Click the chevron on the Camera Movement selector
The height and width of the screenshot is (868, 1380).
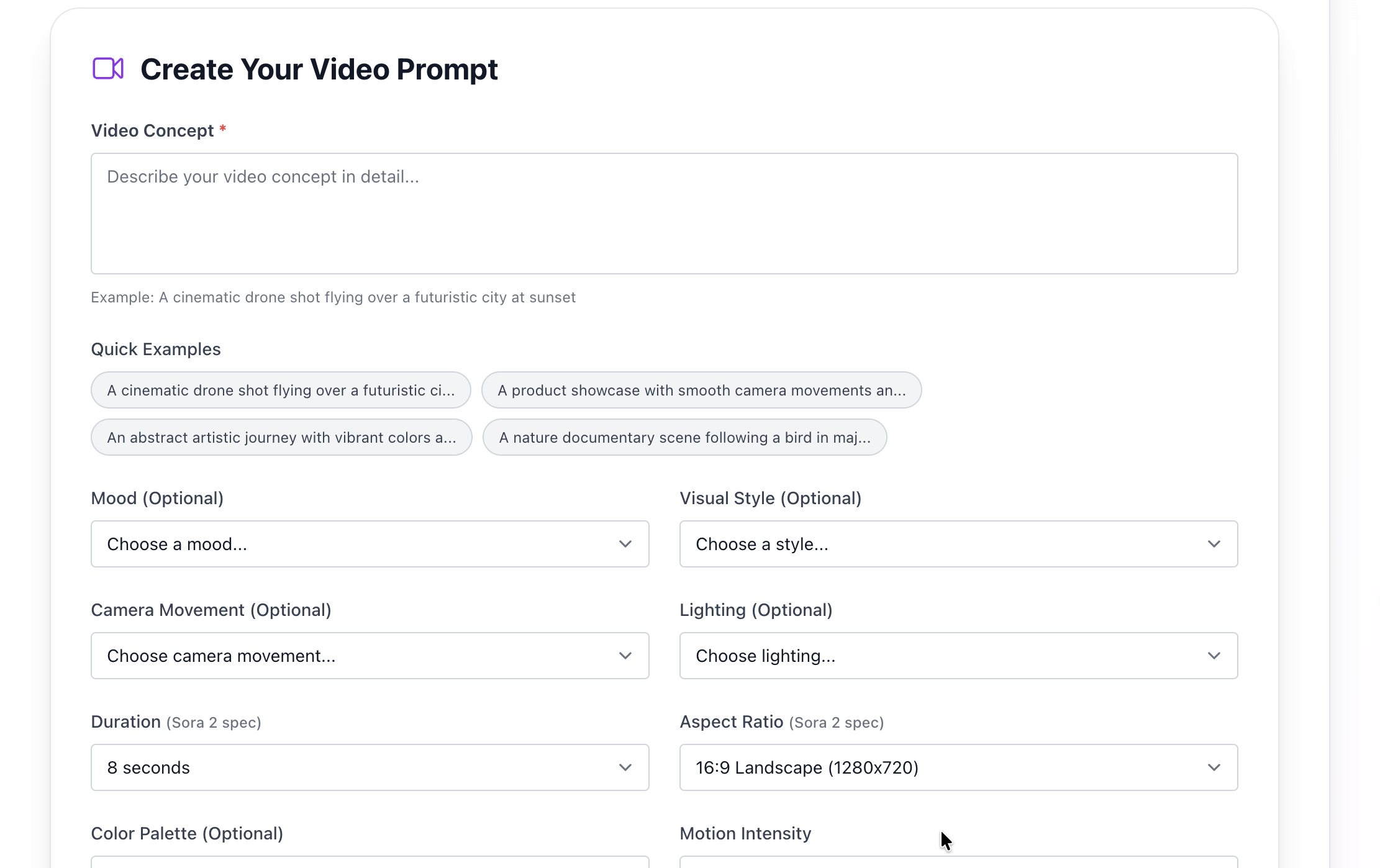(x=625, y=656)
